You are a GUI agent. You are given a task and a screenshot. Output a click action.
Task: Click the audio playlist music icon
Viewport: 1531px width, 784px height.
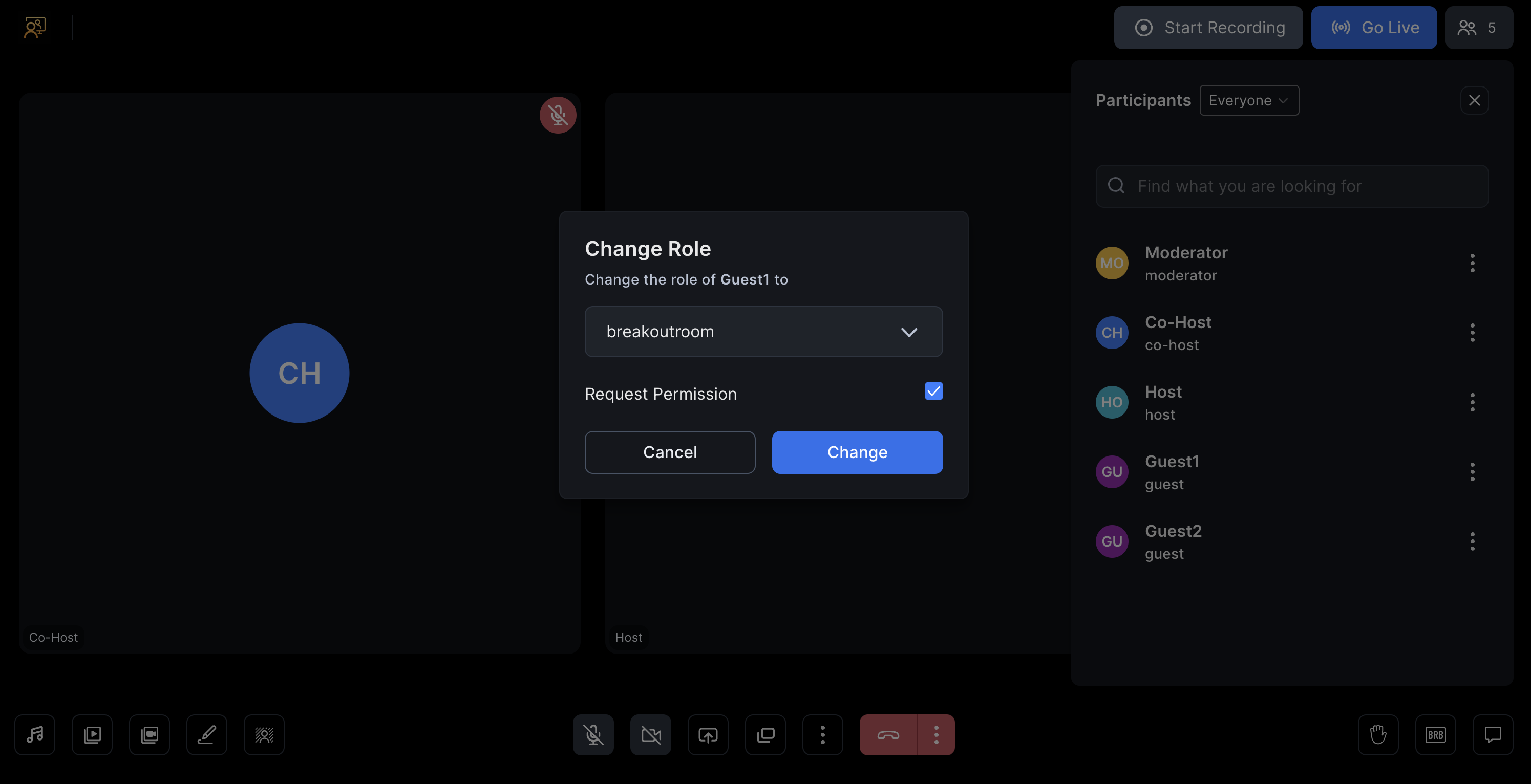pos(35,735)
